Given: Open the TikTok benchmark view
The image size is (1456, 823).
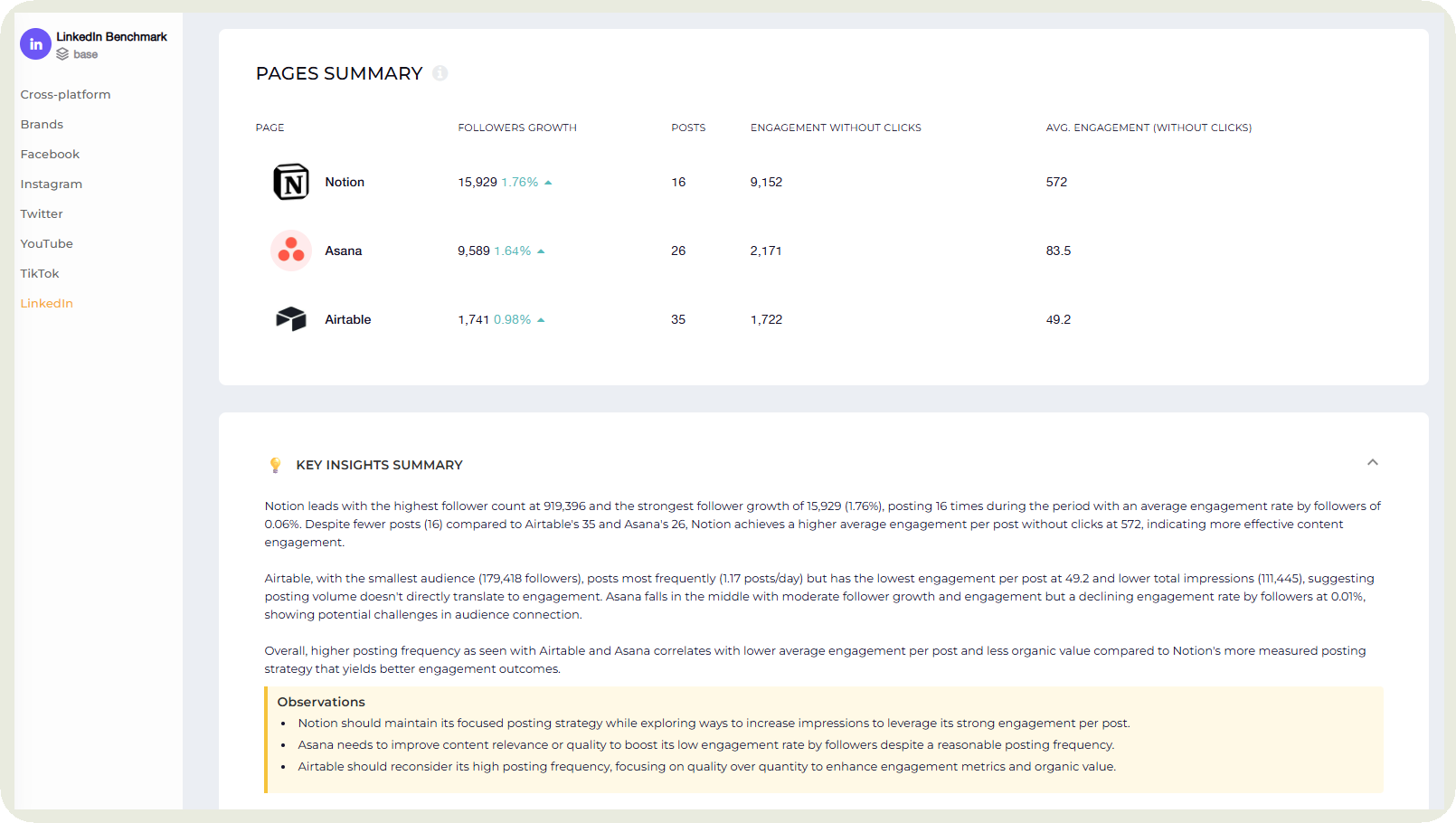Looking at the screenshot, I should 40,273.
